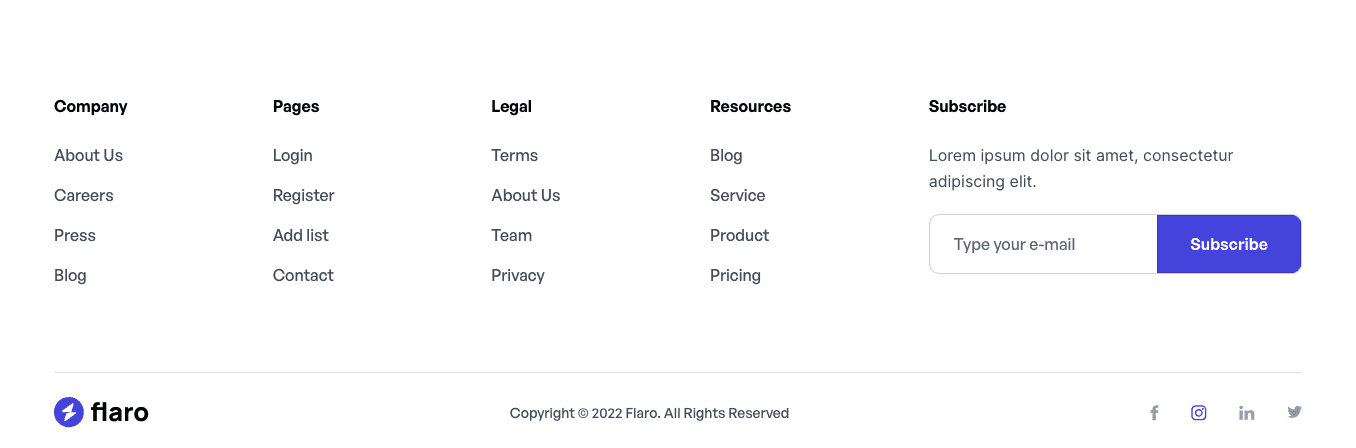Focus the Type your e-mail field

coord(1043,244)
